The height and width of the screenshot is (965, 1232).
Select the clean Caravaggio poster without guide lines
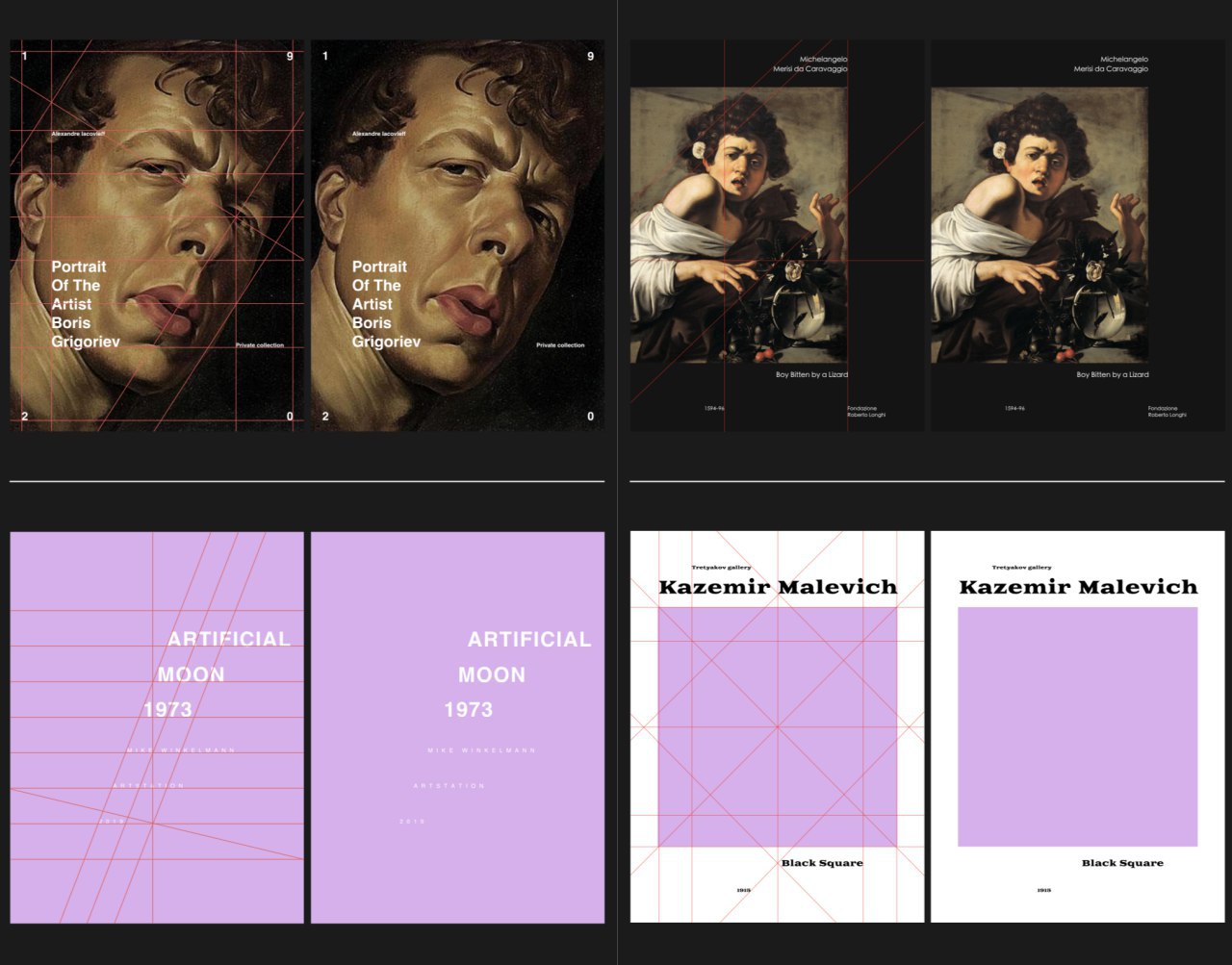click(1078, 236)
